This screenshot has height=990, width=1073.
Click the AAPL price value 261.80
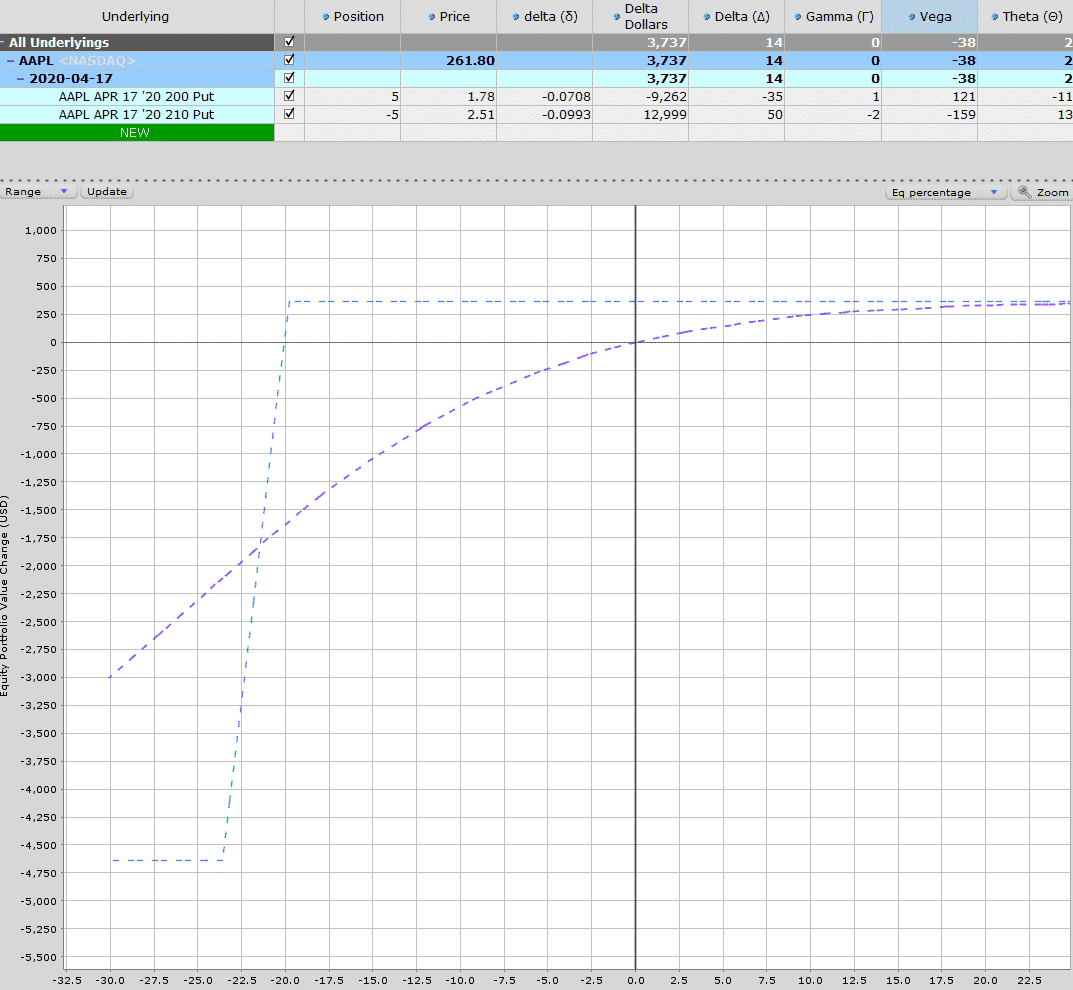click(470, 60)
